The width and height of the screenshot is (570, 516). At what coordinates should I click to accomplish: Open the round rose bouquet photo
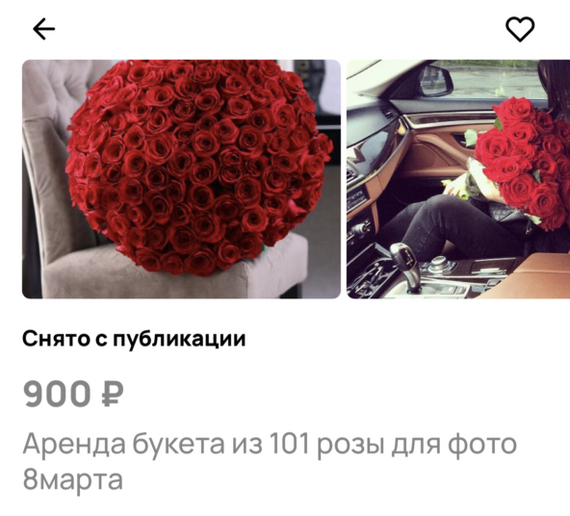181,179
